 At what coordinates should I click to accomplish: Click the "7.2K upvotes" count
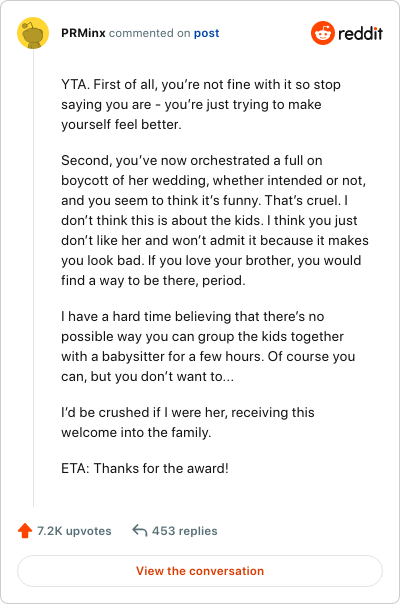point(74,531)
